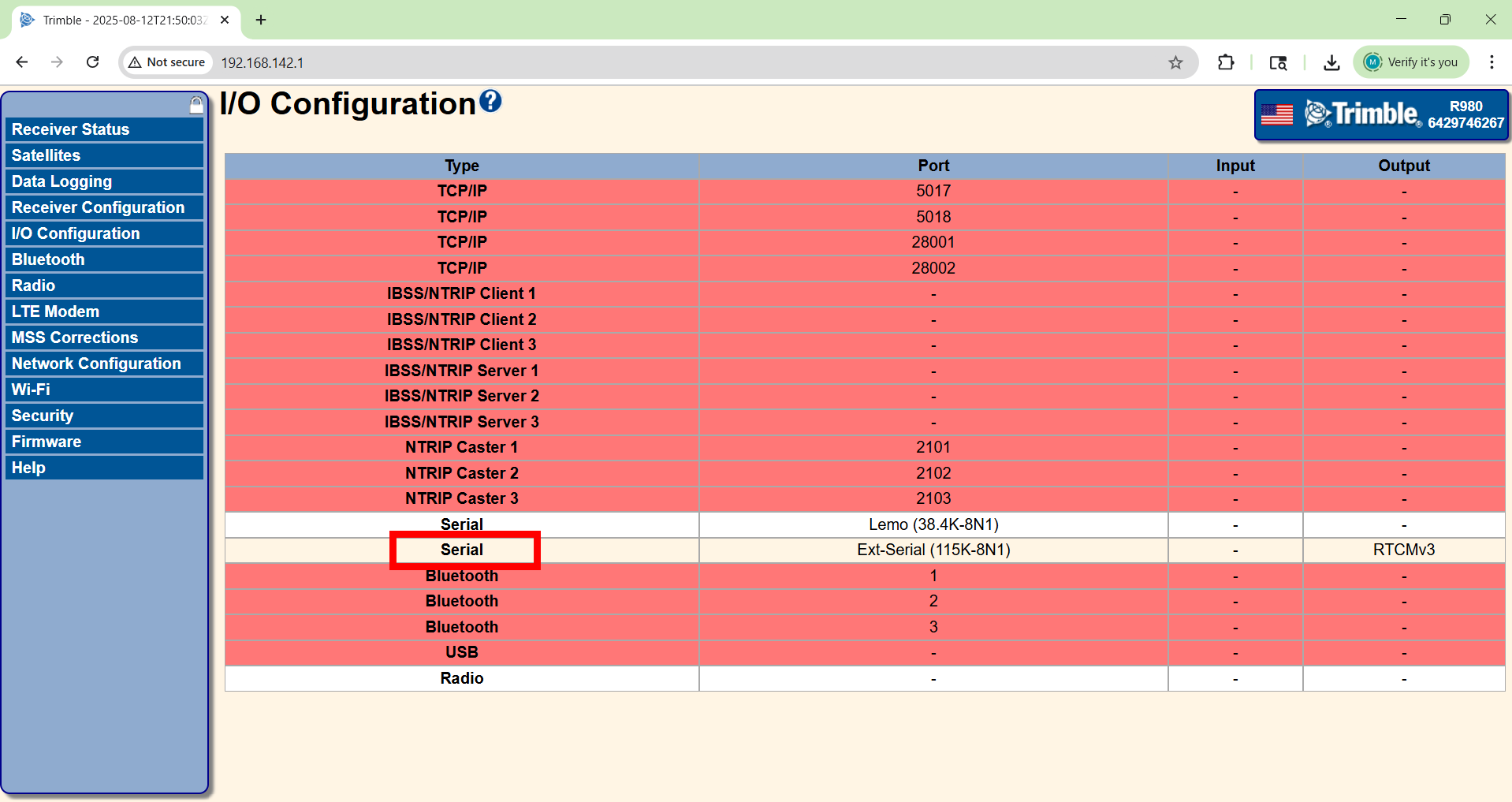Expand the Network Configuration section
Viewport: 1512px width, 802px height.
96,364
